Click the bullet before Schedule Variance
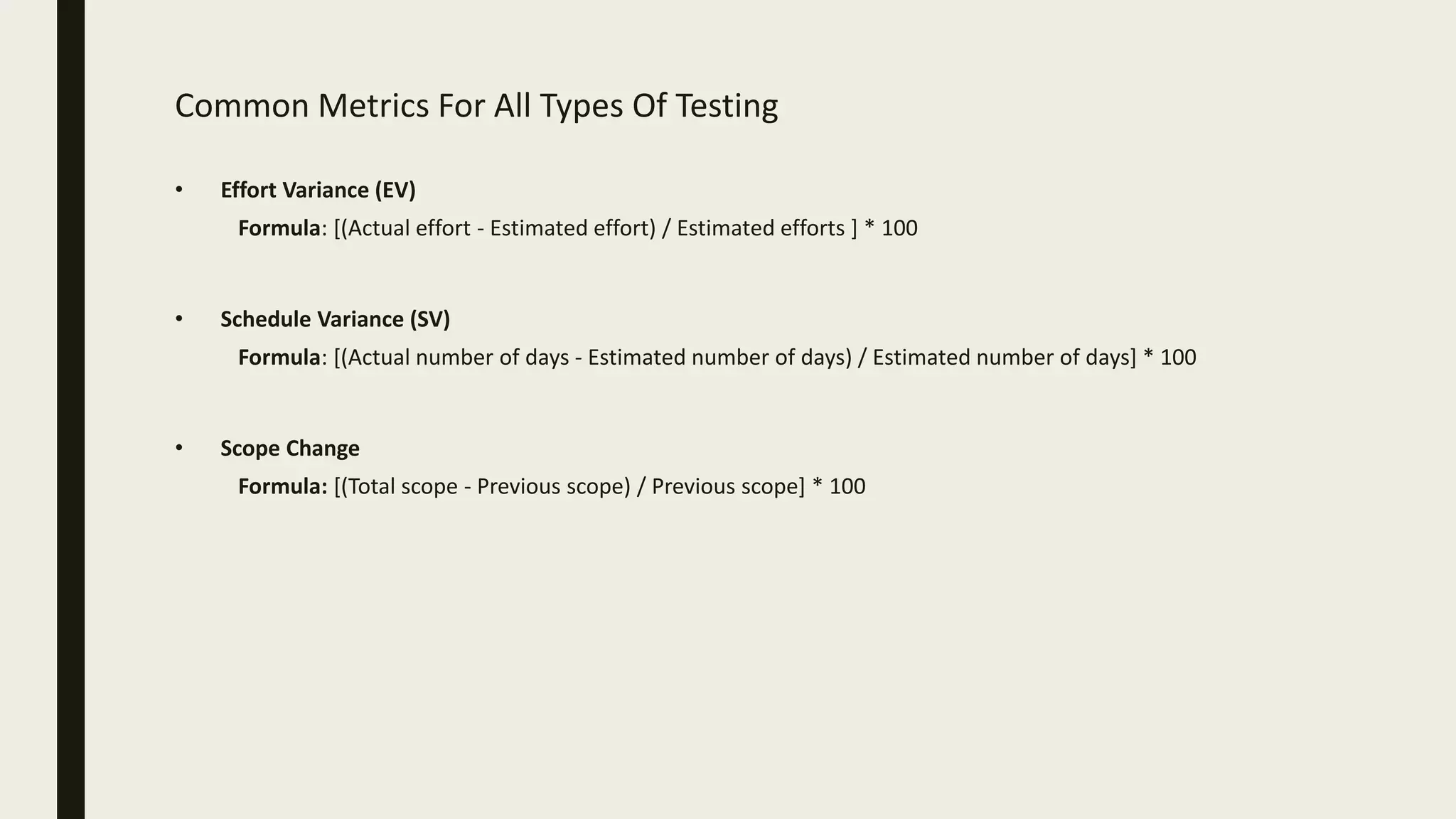The width and height of the screenshot is (1456, 819). 179,319
